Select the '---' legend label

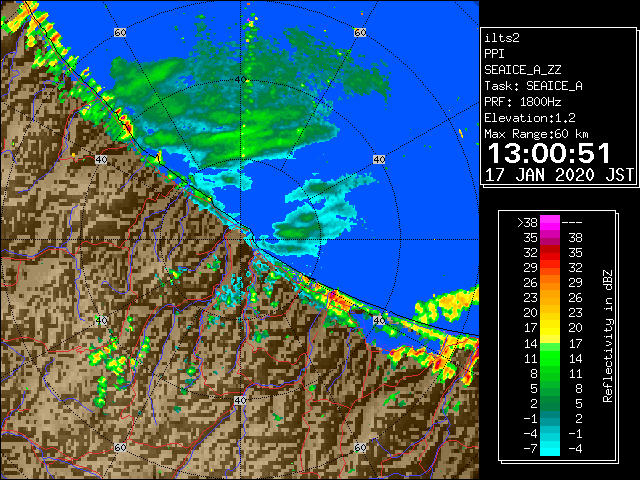tap(572, 223)
